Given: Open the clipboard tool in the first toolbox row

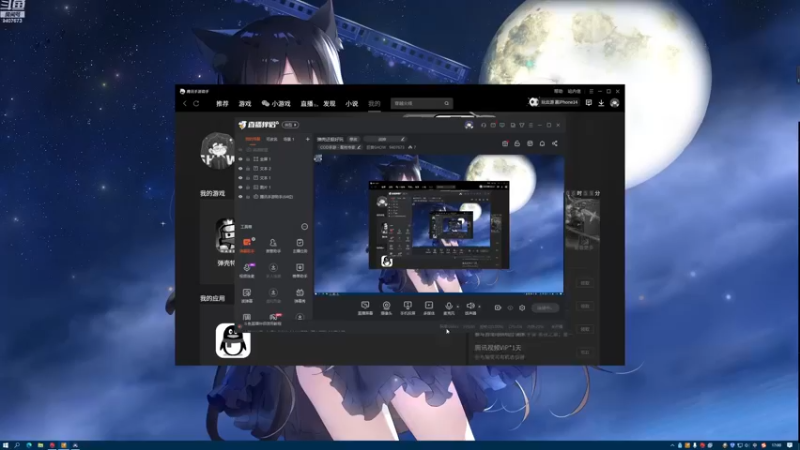Looking at the screenshot, I should tap(300, 245).
